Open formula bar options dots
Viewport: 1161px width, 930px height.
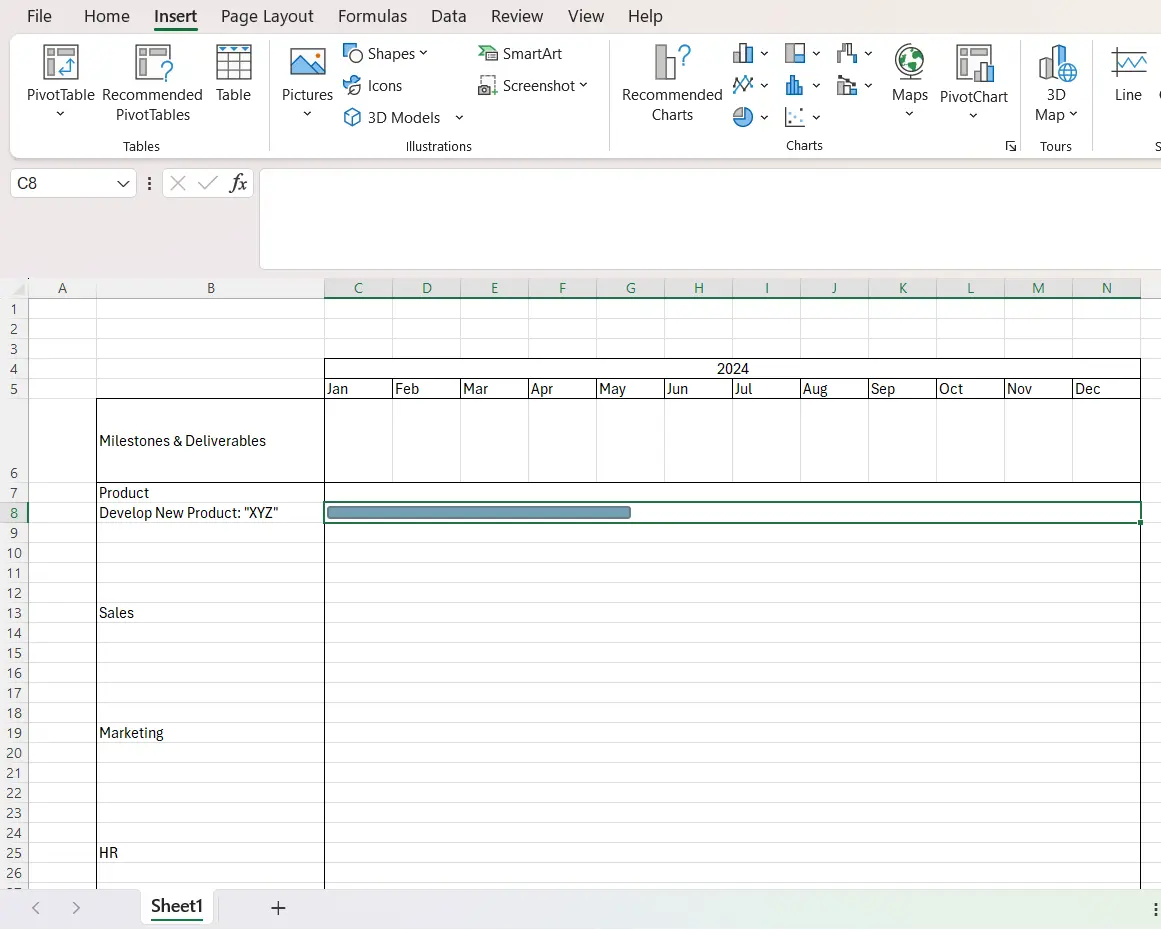[x=150, y=183]
